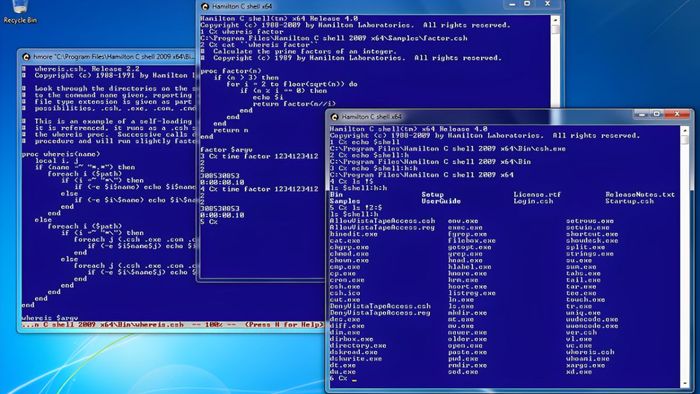Click the 'Login.csh' entry
Screen dimensions: 700x394
point(533,201)
